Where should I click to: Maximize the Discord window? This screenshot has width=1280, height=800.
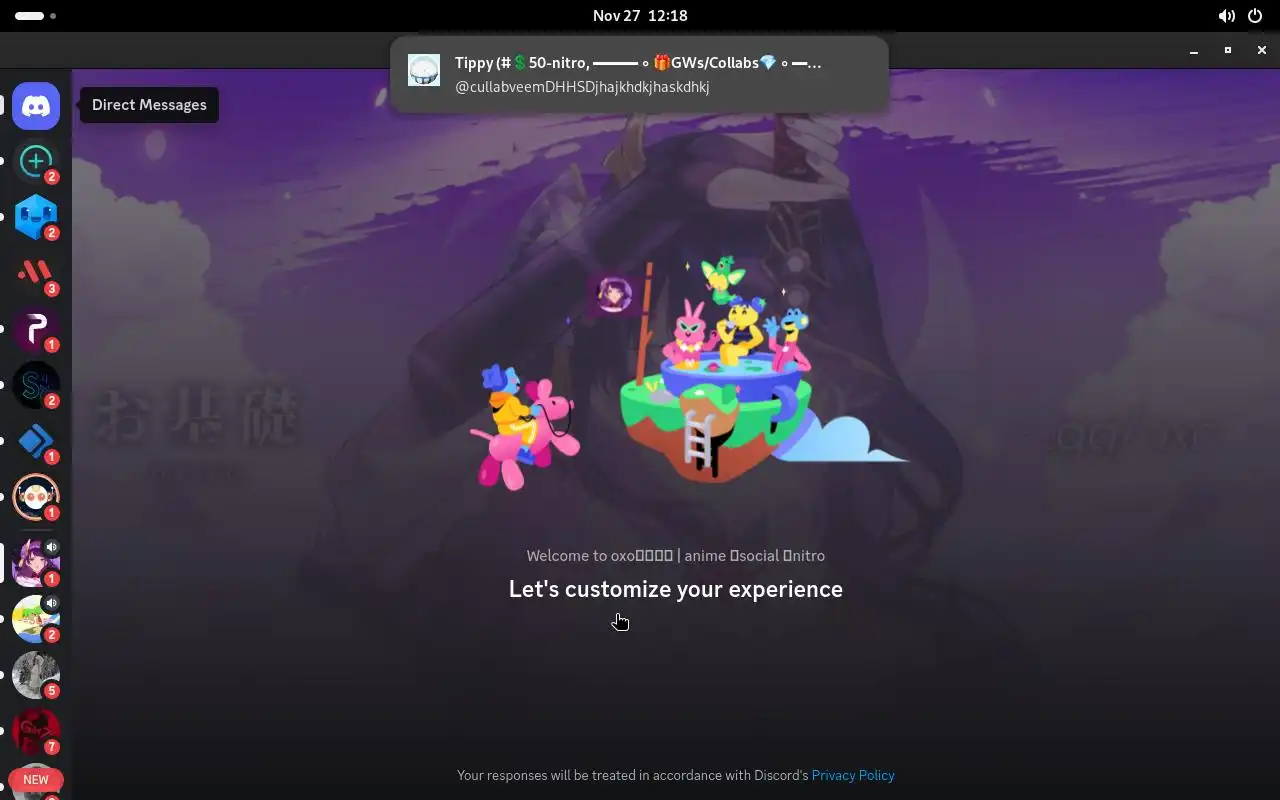[x=1228, y=50]
